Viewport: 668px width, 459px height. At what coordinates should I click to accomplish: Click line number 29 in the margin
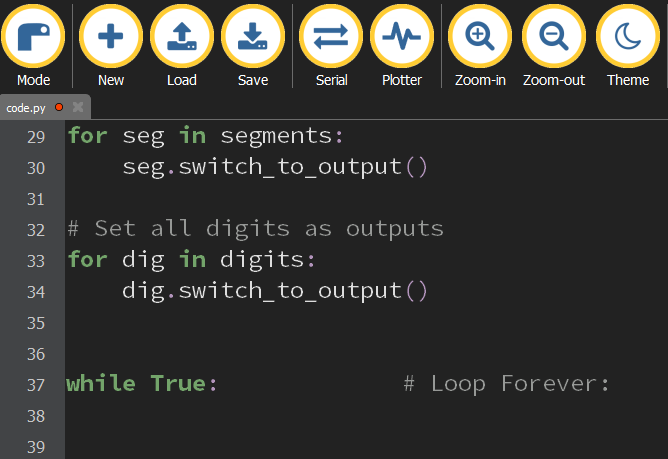36,136
